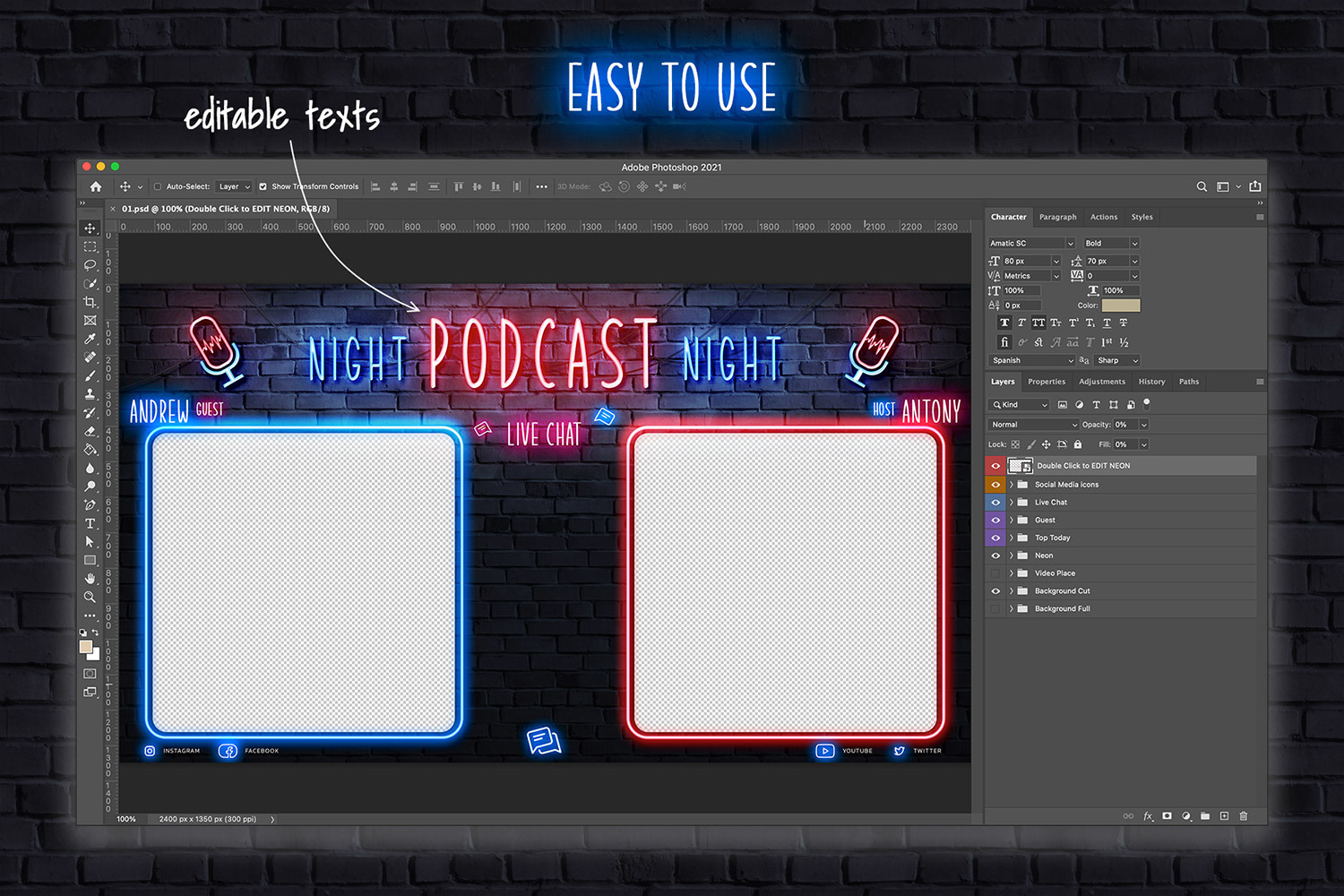Select the Lasso tool
This screenshot has width=1344, height=896.
pyautogui.click(x=90, y=265)
